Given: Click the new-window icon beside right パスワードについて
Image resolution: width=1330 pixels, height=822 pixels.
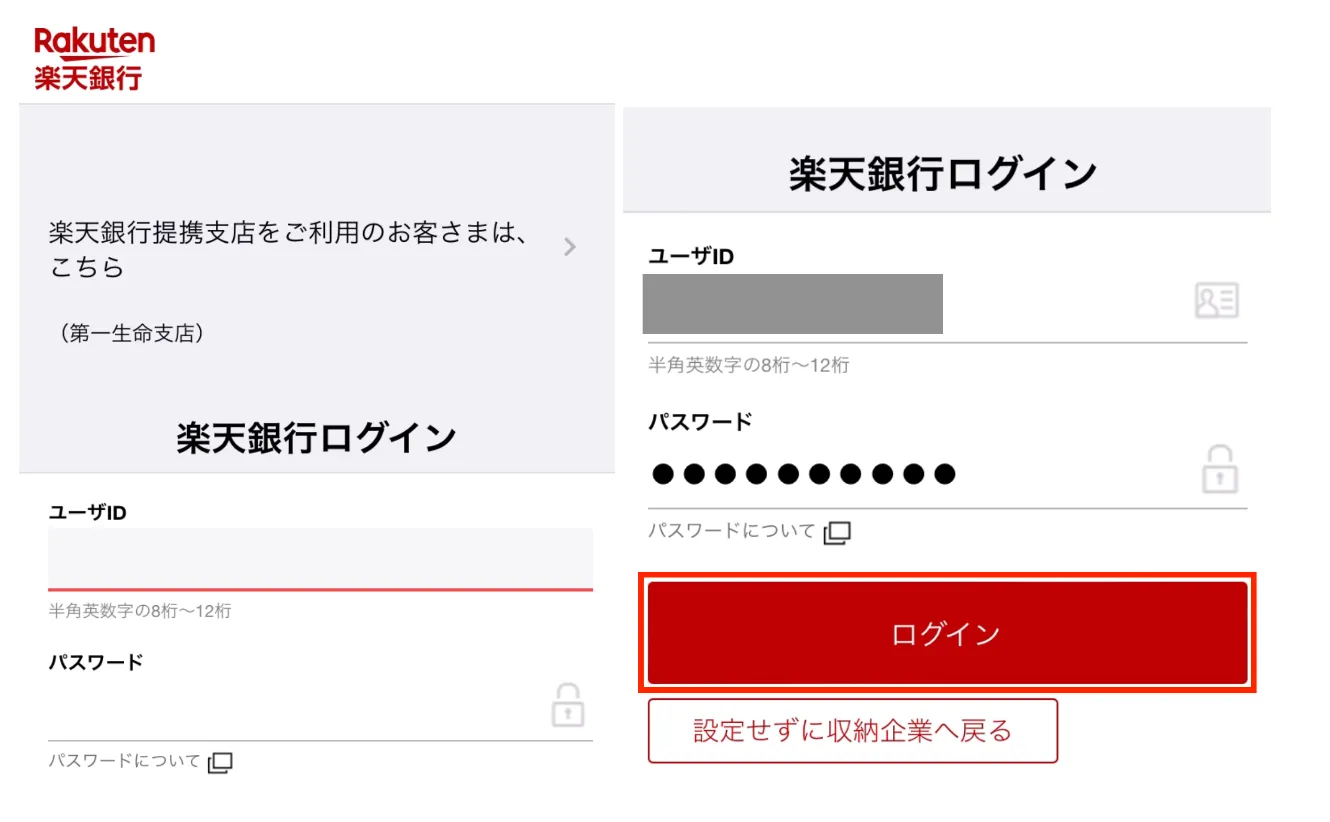Looking at the screenshot, I should point(837,533).
